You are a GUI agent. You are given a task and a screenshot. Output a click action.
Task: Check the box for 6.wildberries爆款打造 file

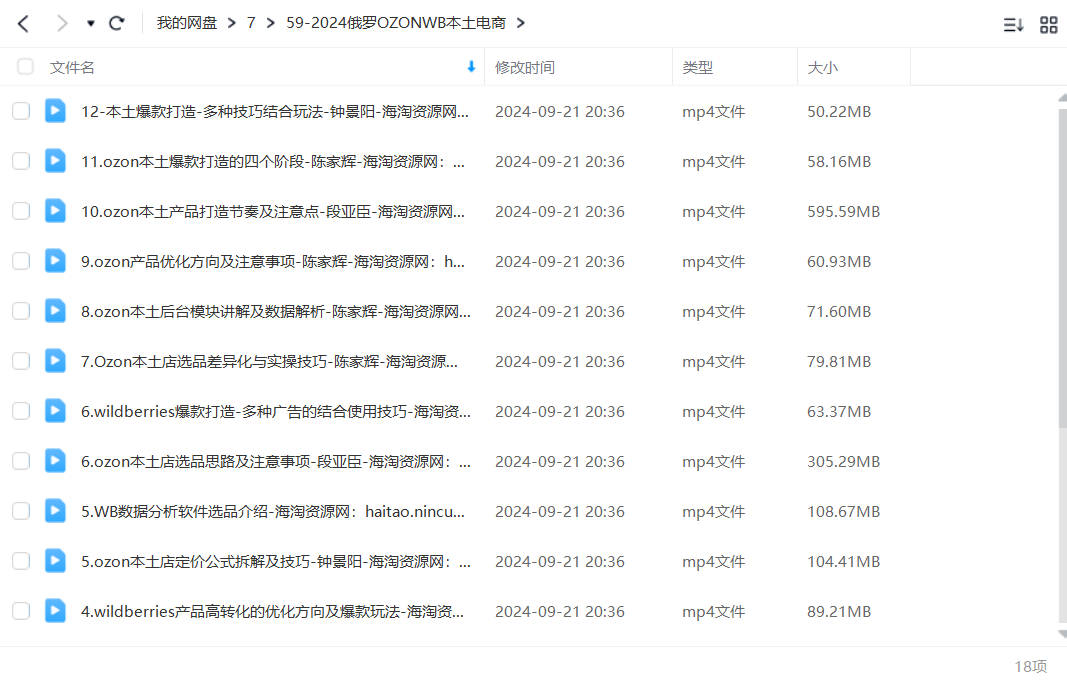(x=21, y=411)
